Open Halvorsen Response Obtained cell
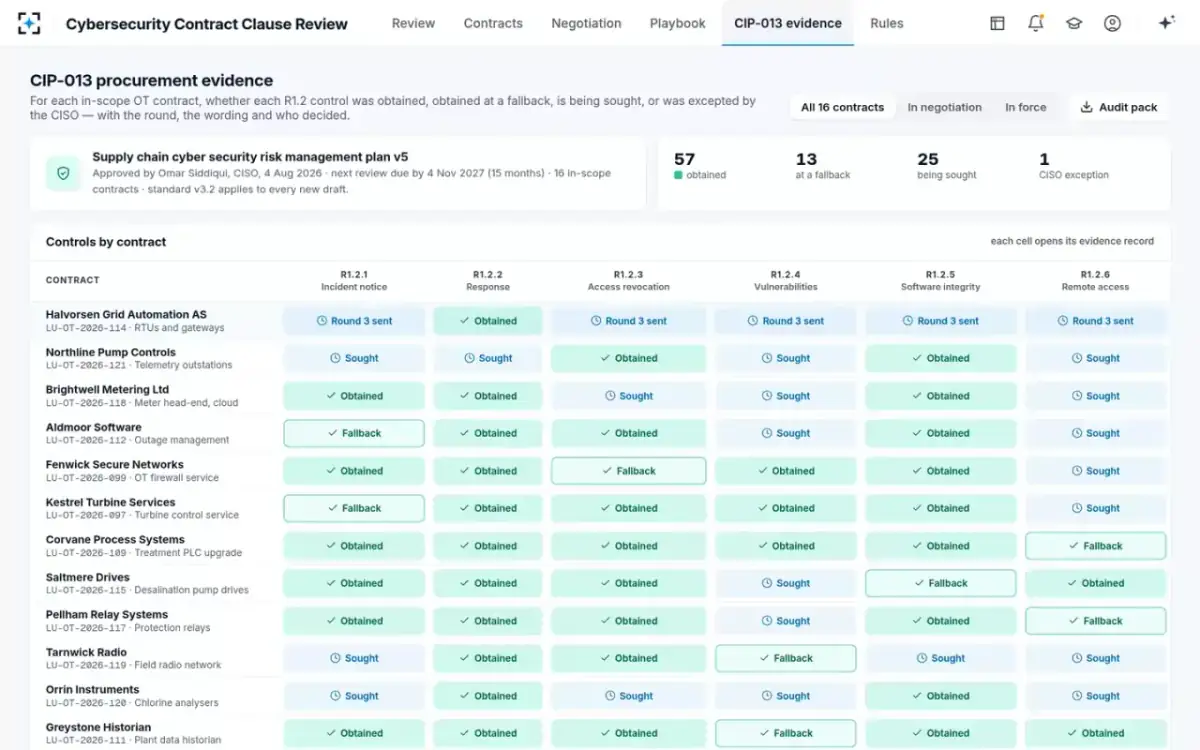 click(488, 321)
